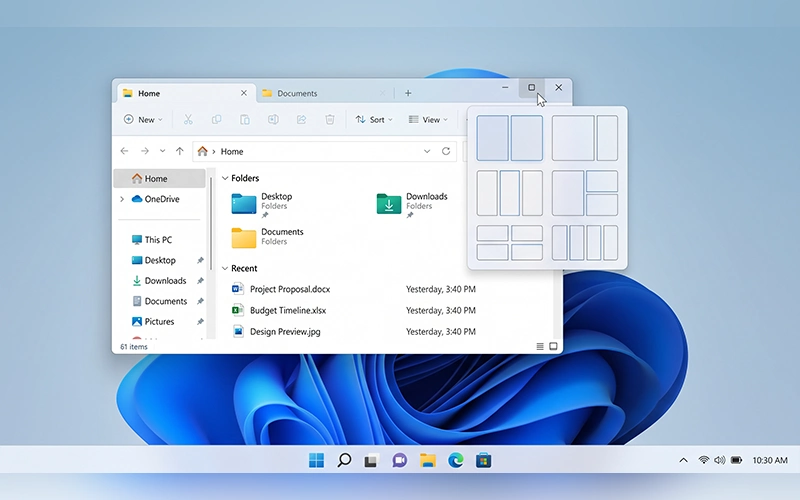Click the volume speaker icon
The height and width of the screenshot is (500, 800).
tap(719, 460)
